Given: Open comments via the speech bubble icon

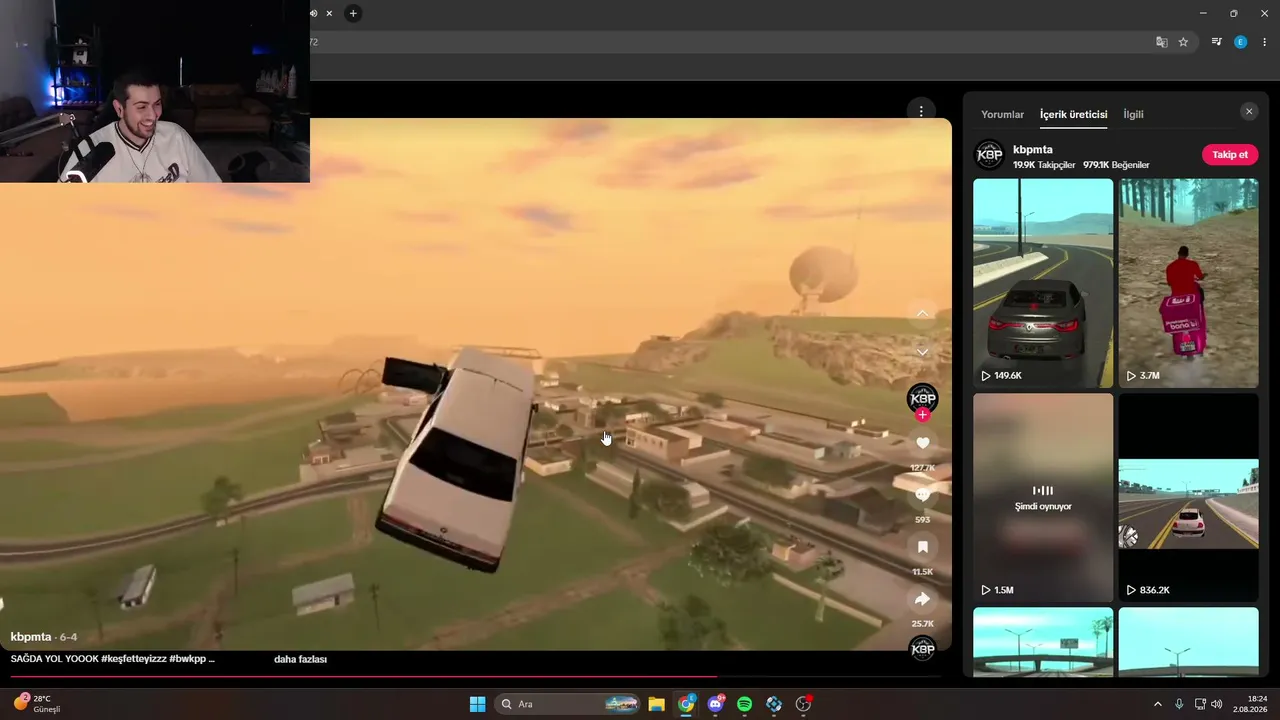Looking at the screenshot, I should pyautogui.click(x=922, y=495).
